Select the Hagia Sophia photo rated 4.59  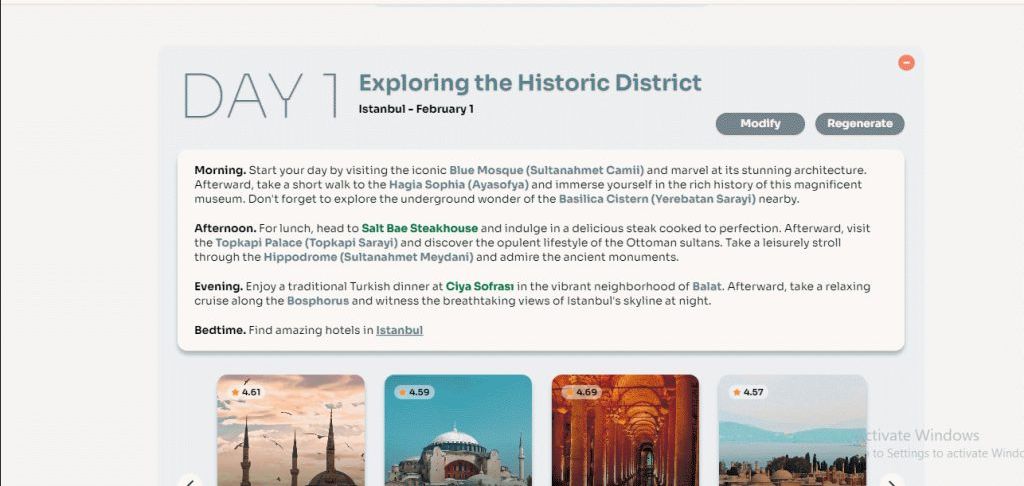(x=458, y=430)
